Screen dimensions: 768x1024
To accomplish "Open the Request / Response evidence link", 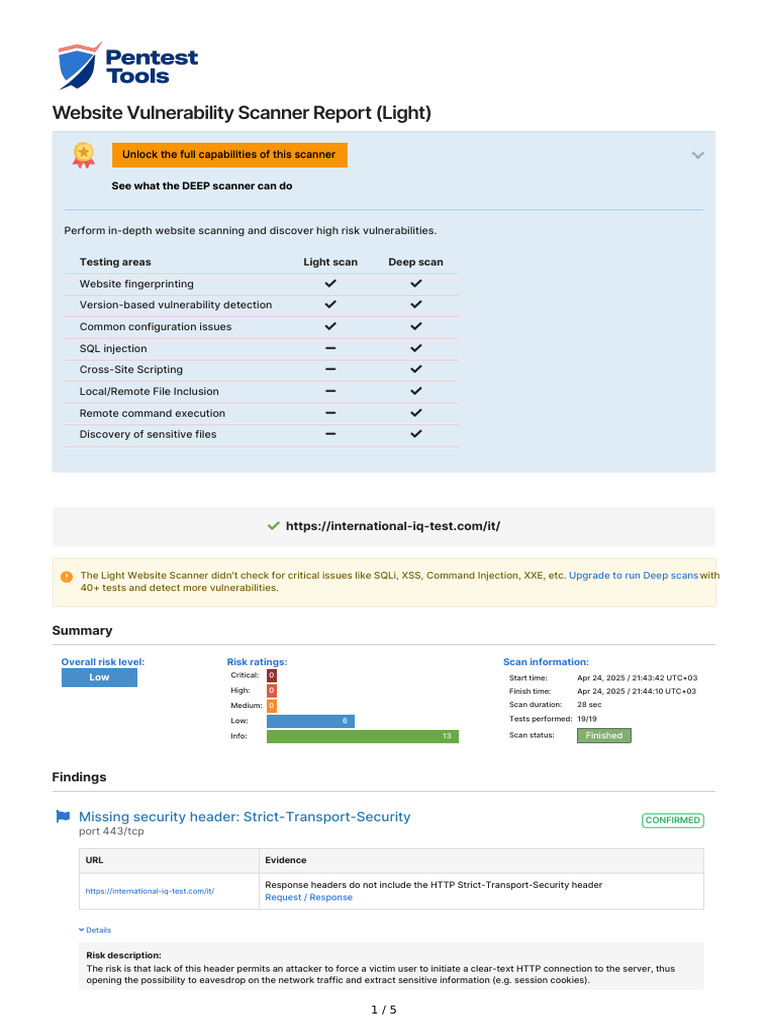I will pos(308,898).
